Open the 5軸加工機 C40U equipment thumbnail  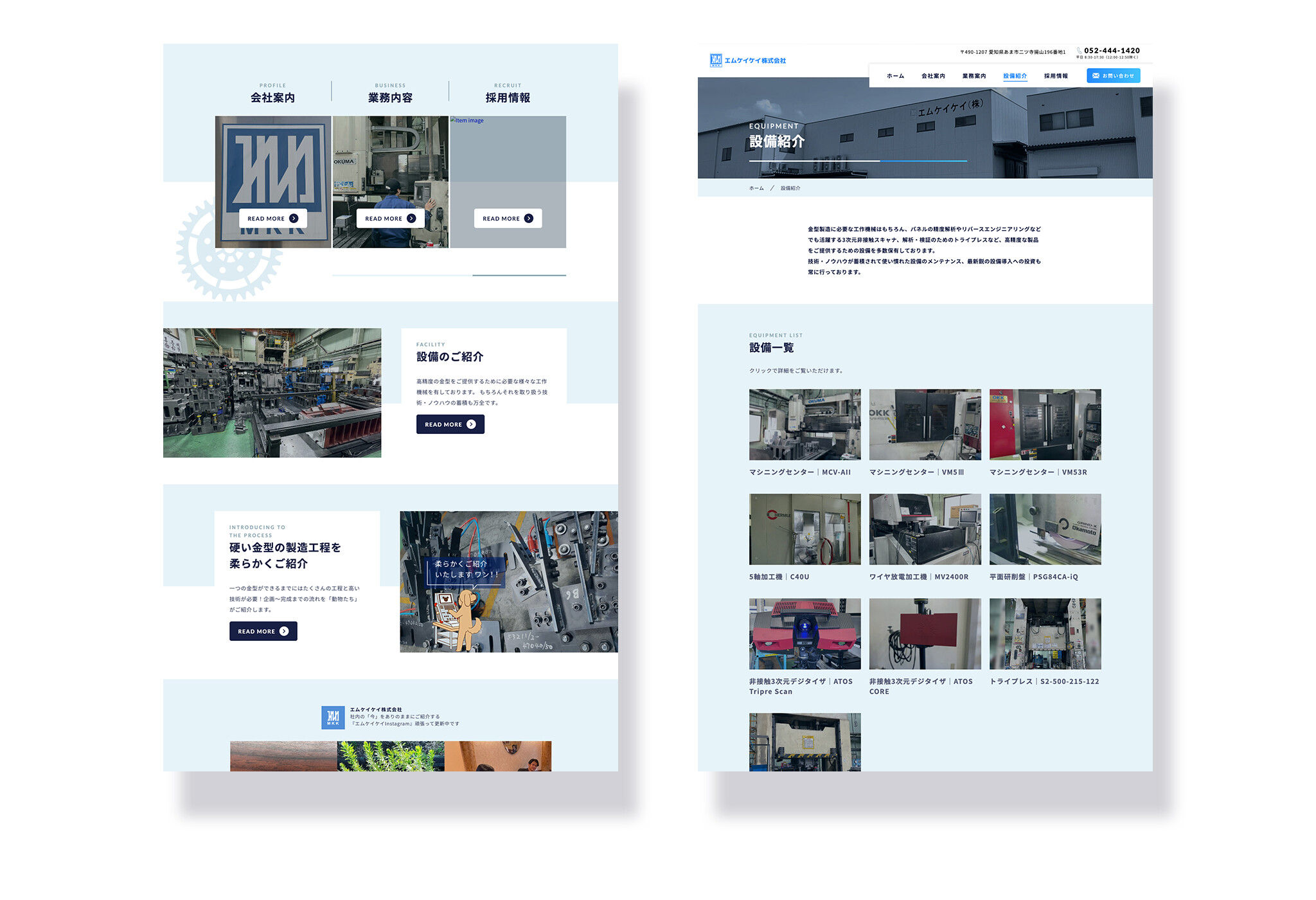(805, 529)
